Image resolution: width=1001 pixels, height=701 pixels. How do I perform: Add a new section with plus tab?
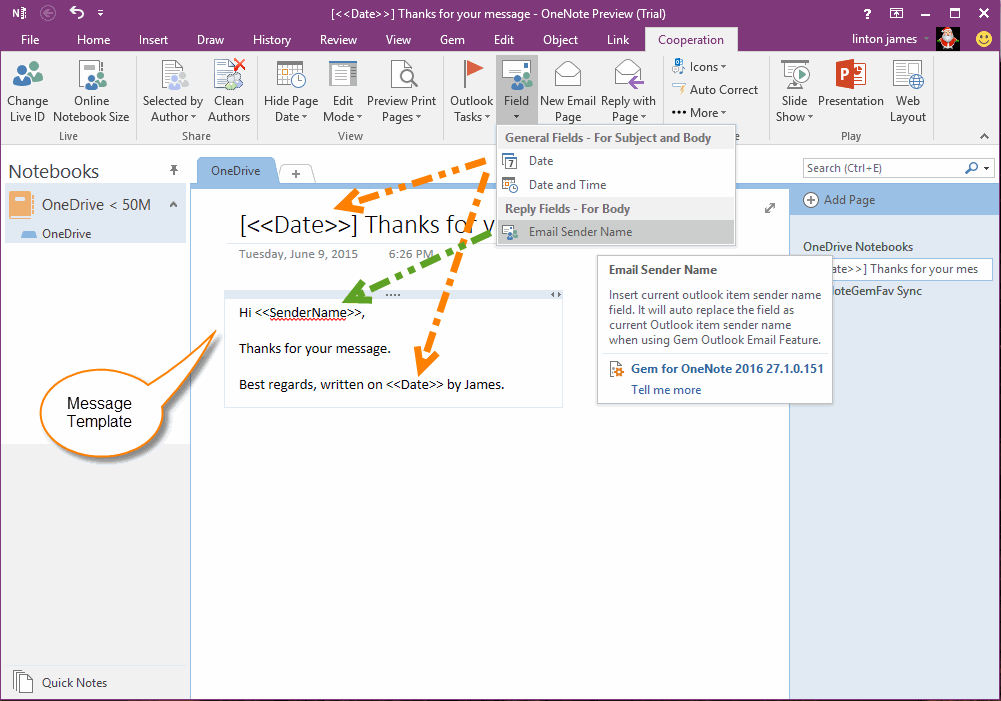point(296,174)
